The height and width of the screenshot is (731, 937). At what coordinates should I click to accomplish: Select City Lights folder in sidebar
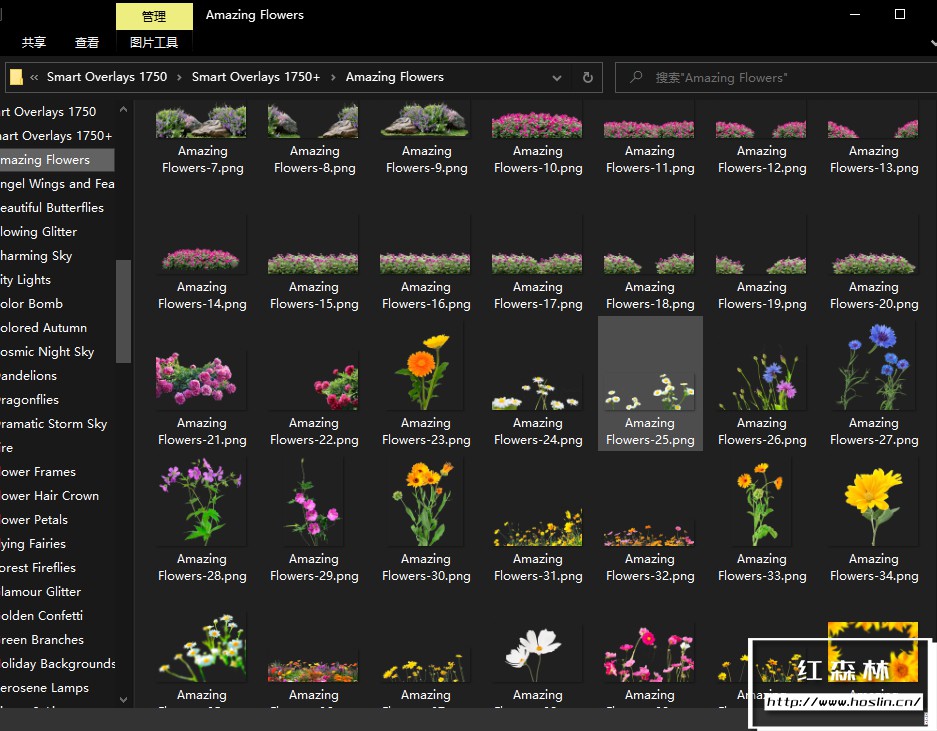[x=26, y=280]
